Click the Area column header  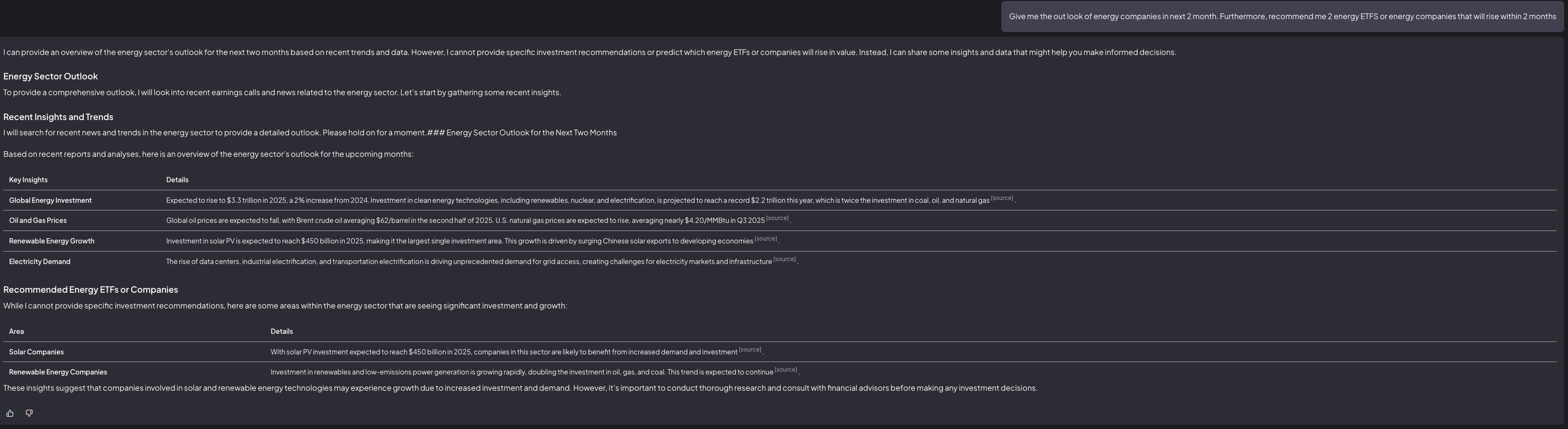click(x=16, y=331)
